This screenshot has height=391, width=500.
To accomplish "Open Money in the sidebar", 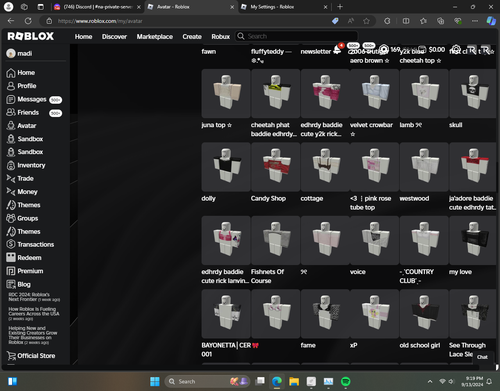I will [22, 192].
